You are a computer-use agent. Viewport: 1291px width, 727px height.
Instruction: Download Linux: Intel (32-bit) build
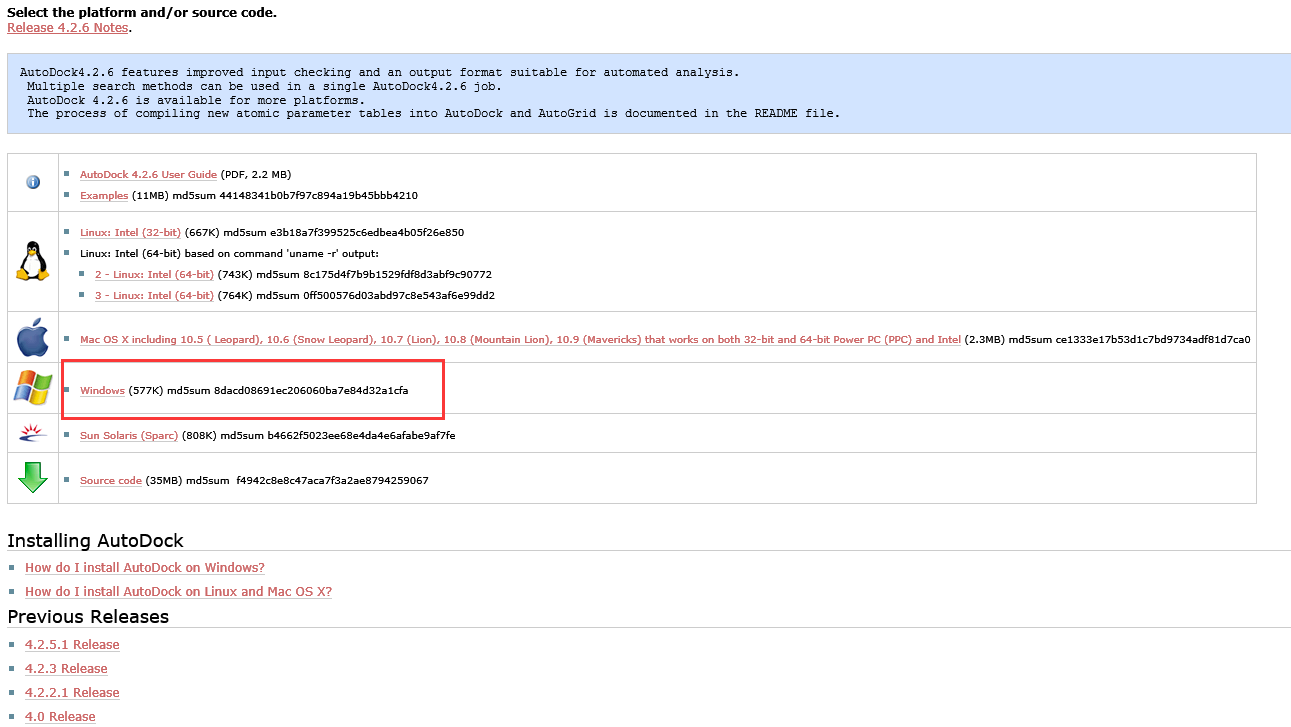[x=130, y=233]
